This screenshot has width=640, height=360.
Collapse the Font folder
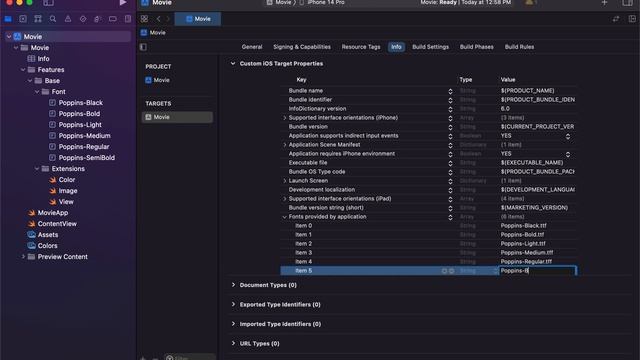[37, 92]
